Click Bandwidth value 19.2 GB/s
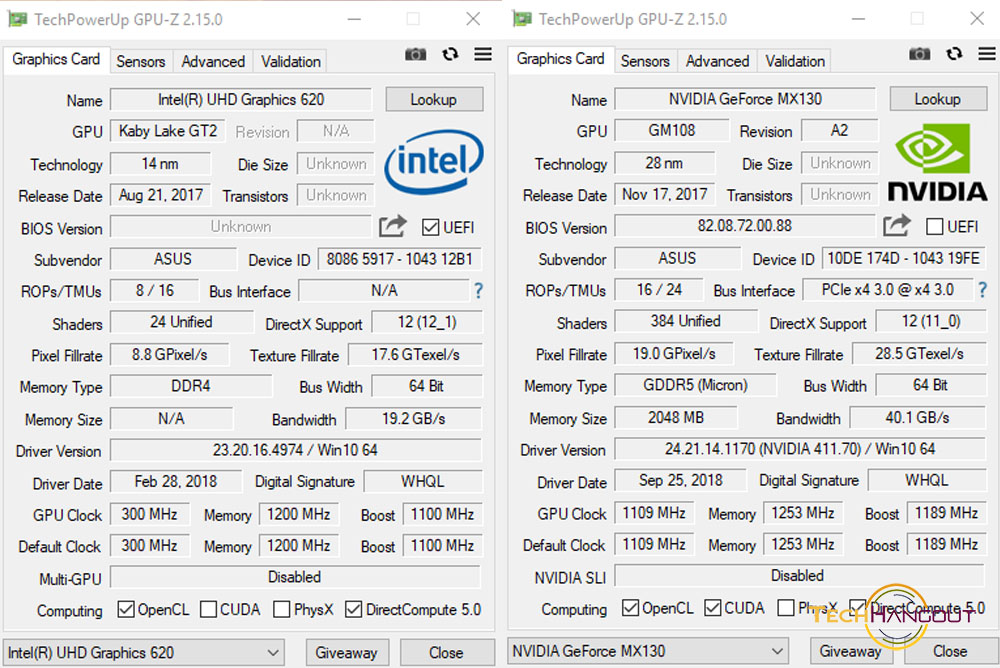This screenshot has height=668, width=1000. (414, 419)
